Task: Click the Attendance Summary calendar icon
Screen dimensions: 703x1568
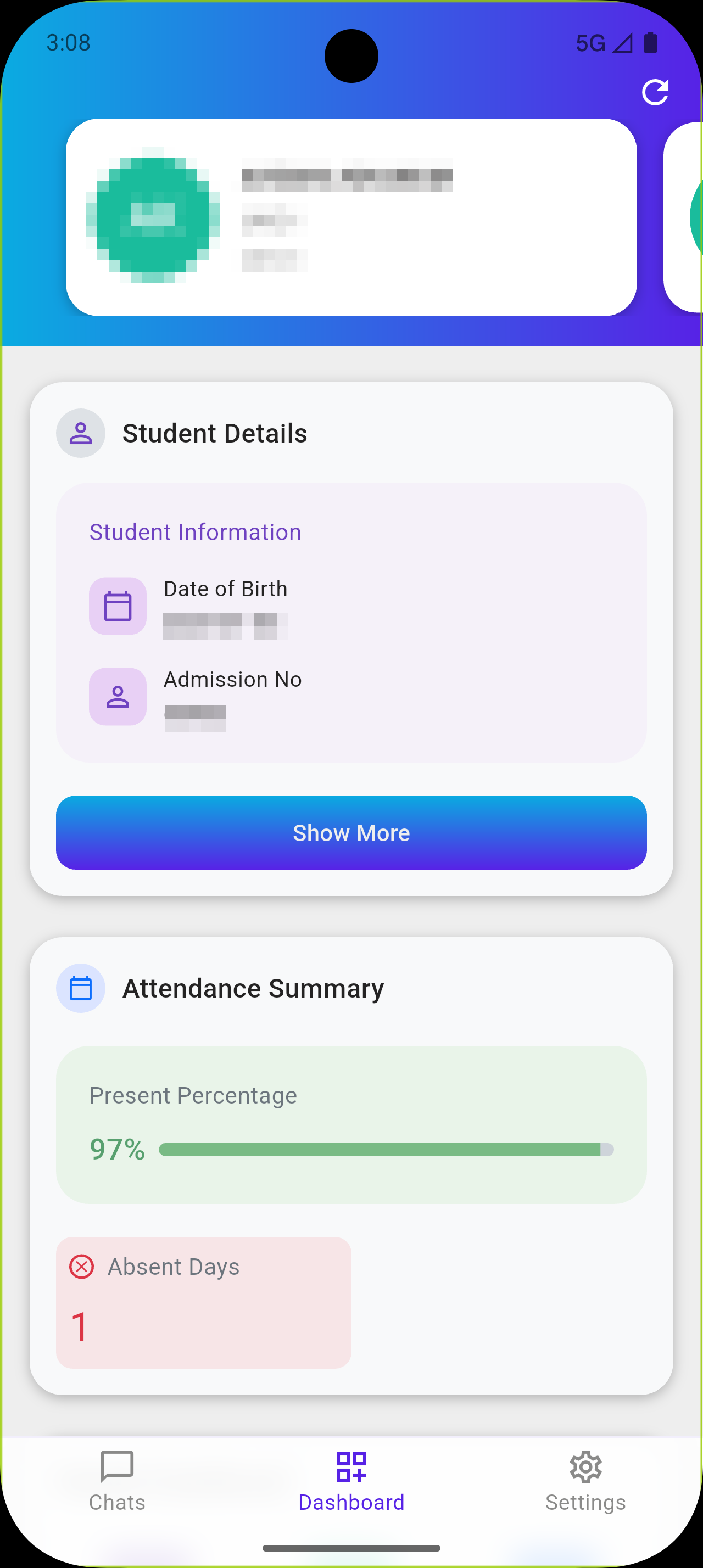Action: (80, 989)
